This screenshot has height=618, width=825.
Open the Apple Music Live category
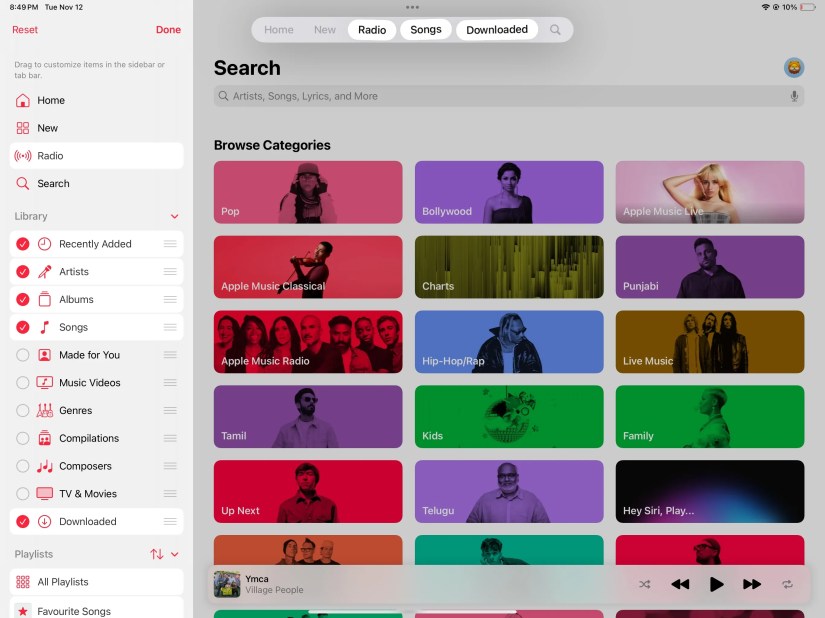coord(710,192)
